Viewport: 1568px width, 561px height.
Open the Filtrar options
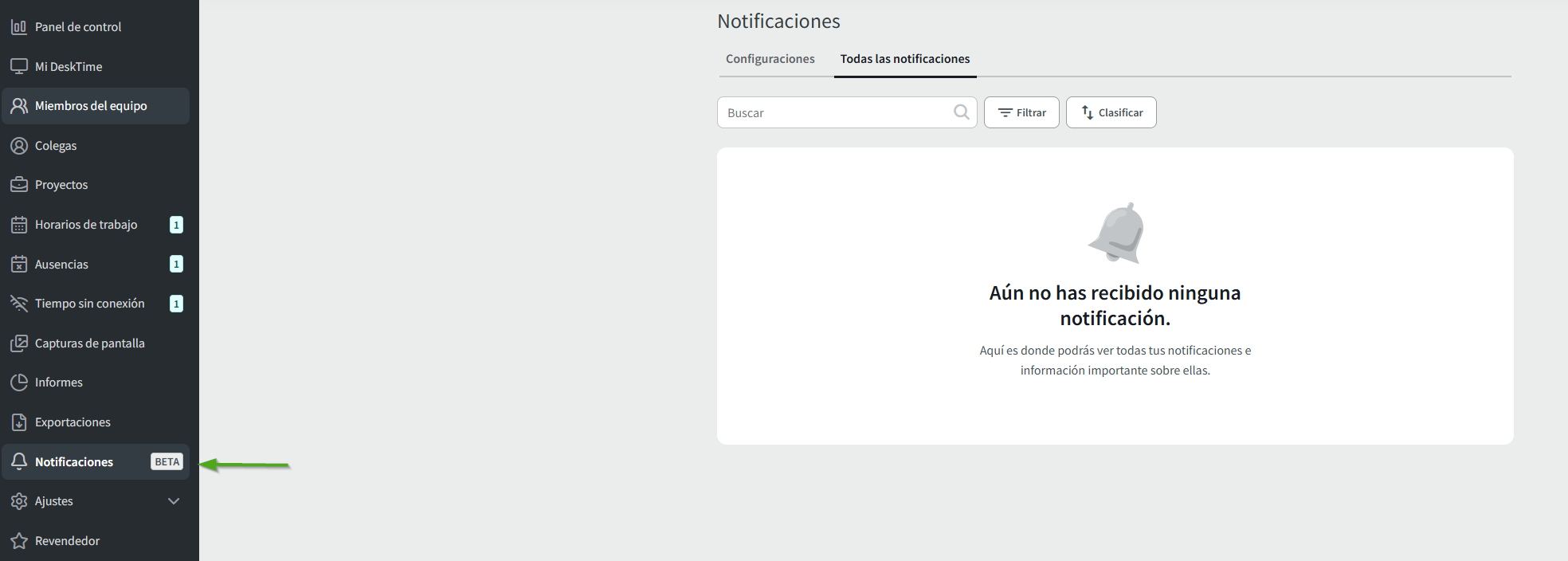click(x=1021, y=112)
